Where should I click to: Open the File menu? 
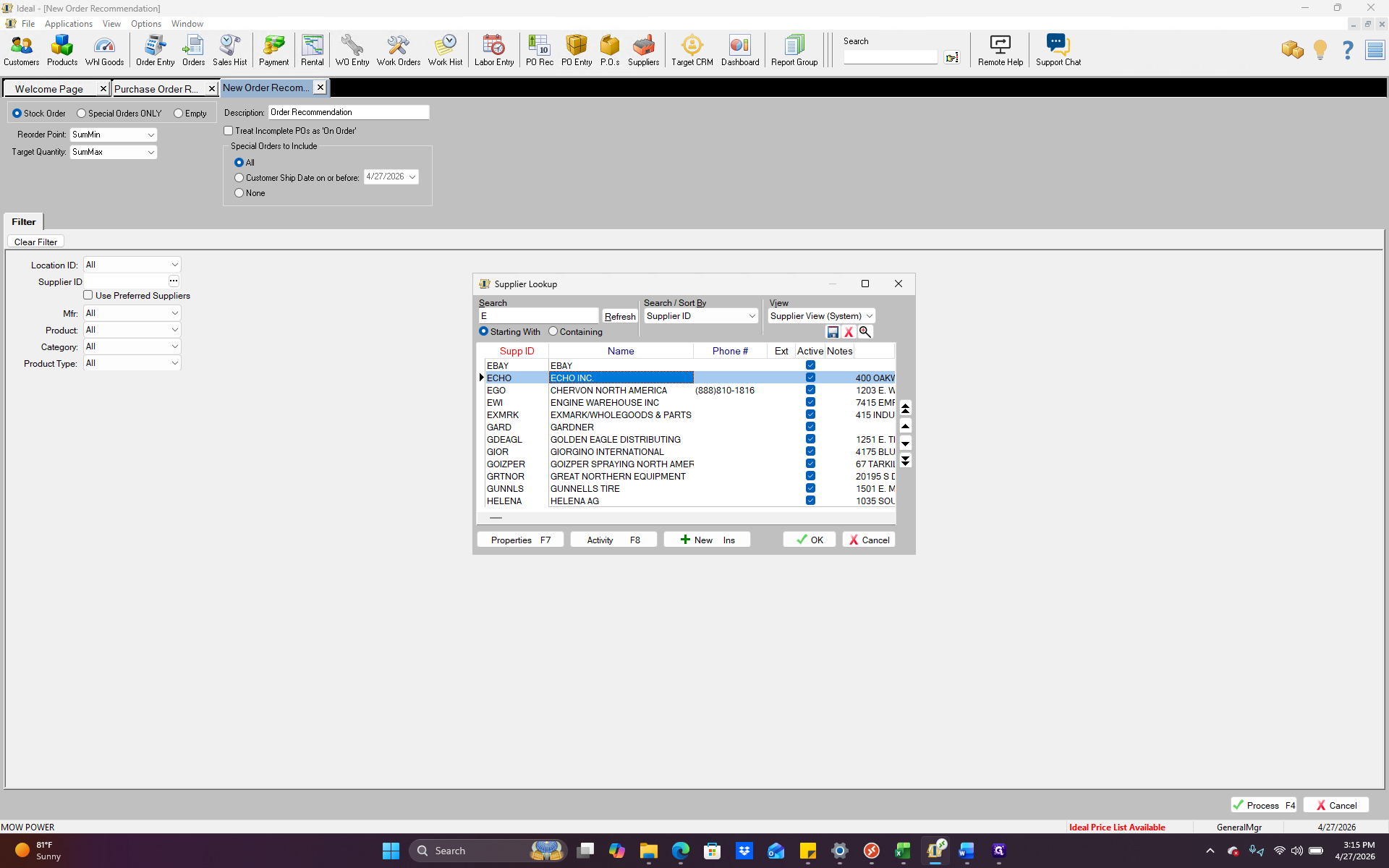(28, 24)
